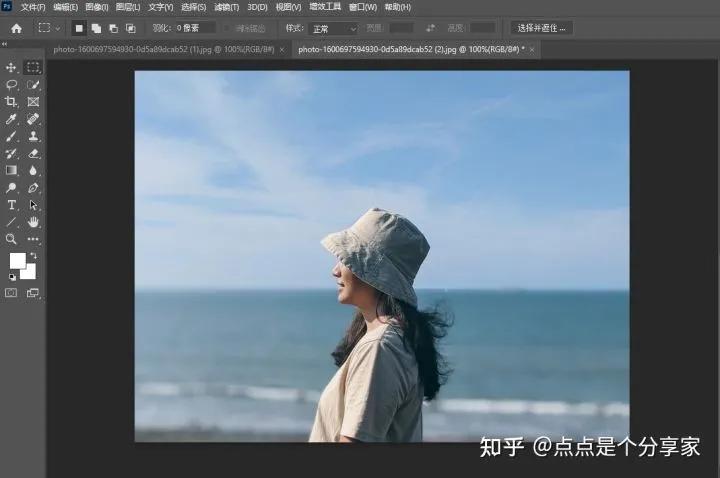Open the 帮助(H) menu
The image size is (720, 478).
pyautogui.click(x=398, y=7)
